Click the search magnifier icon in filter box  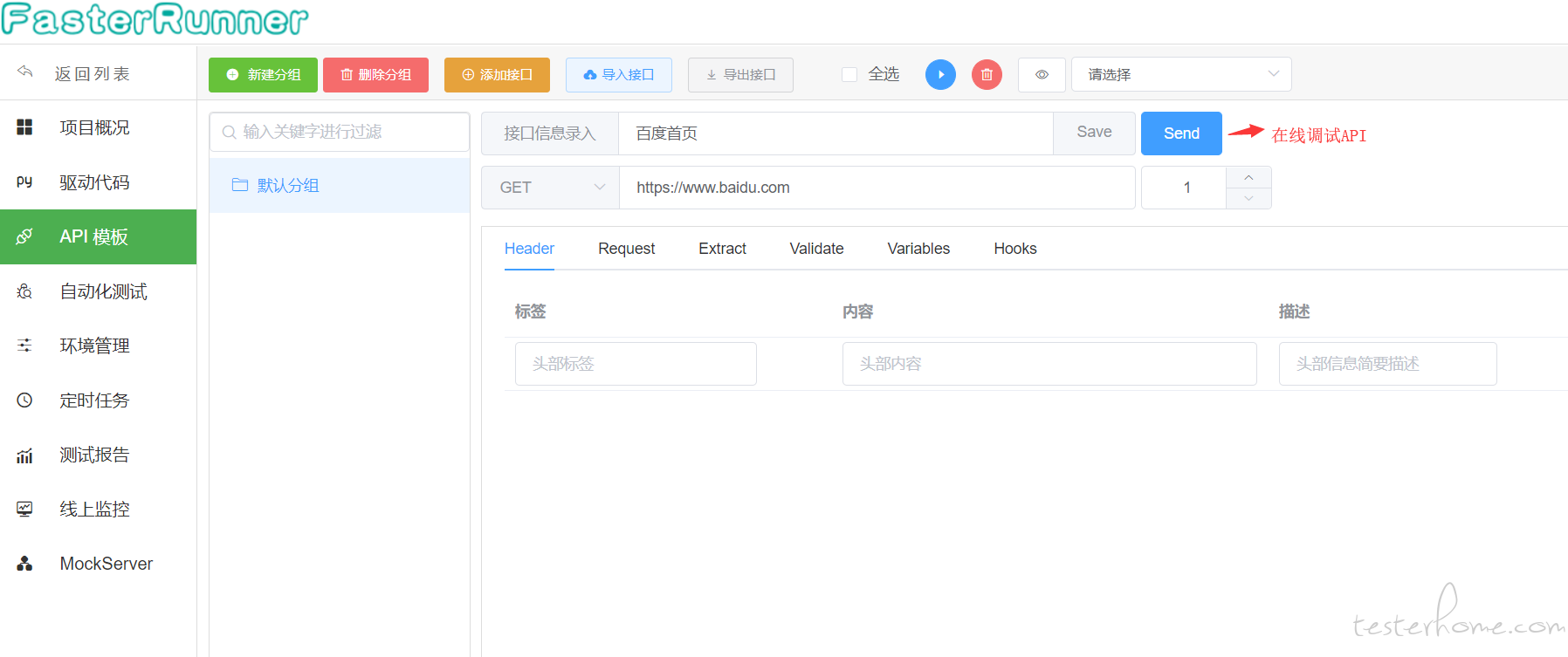point(229,132)
